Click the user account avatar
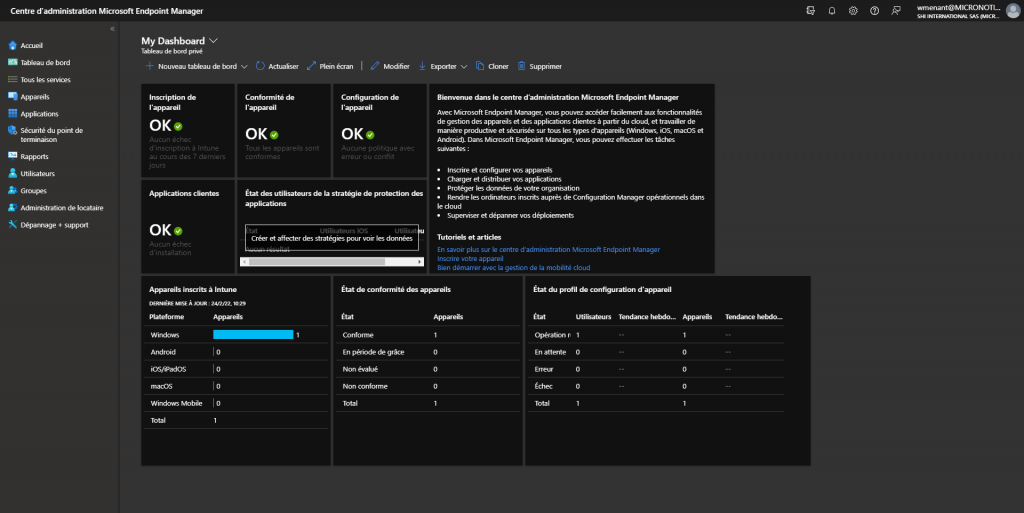 [1012, 10]
